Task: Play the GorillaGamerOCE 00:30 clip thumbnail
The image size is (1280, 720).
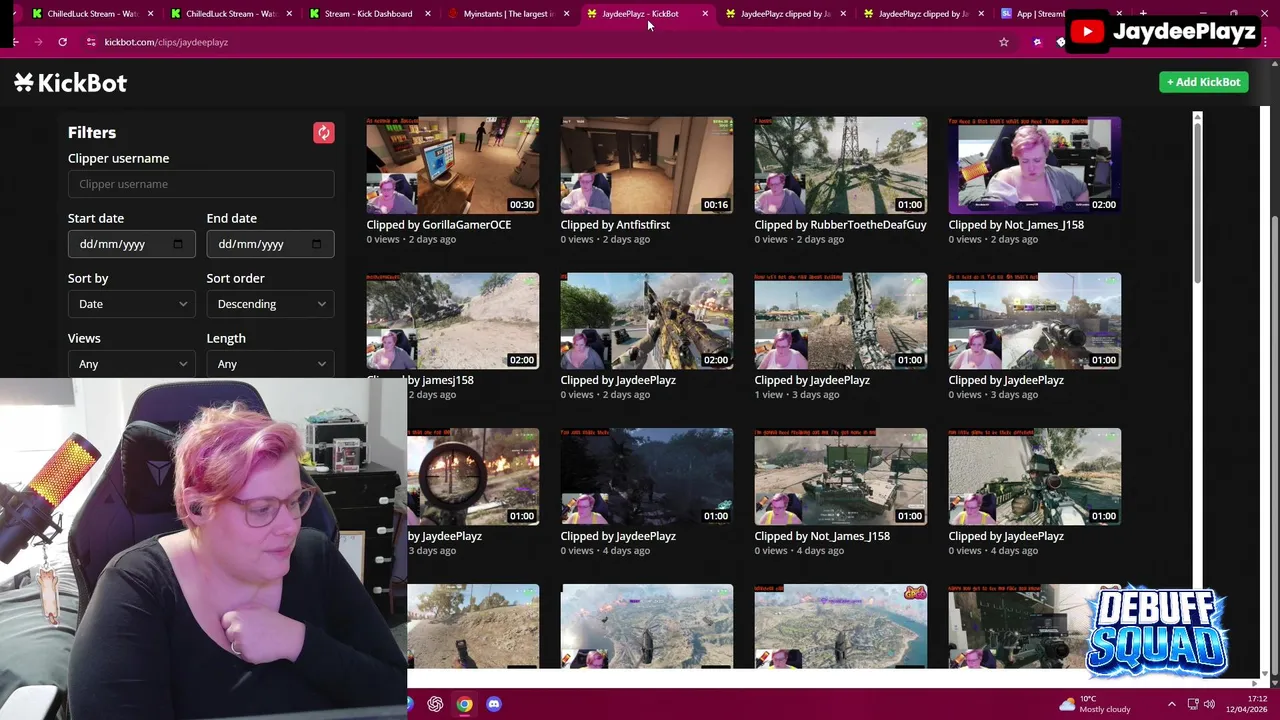Action: pyautogui.click(x=453, y=165)
